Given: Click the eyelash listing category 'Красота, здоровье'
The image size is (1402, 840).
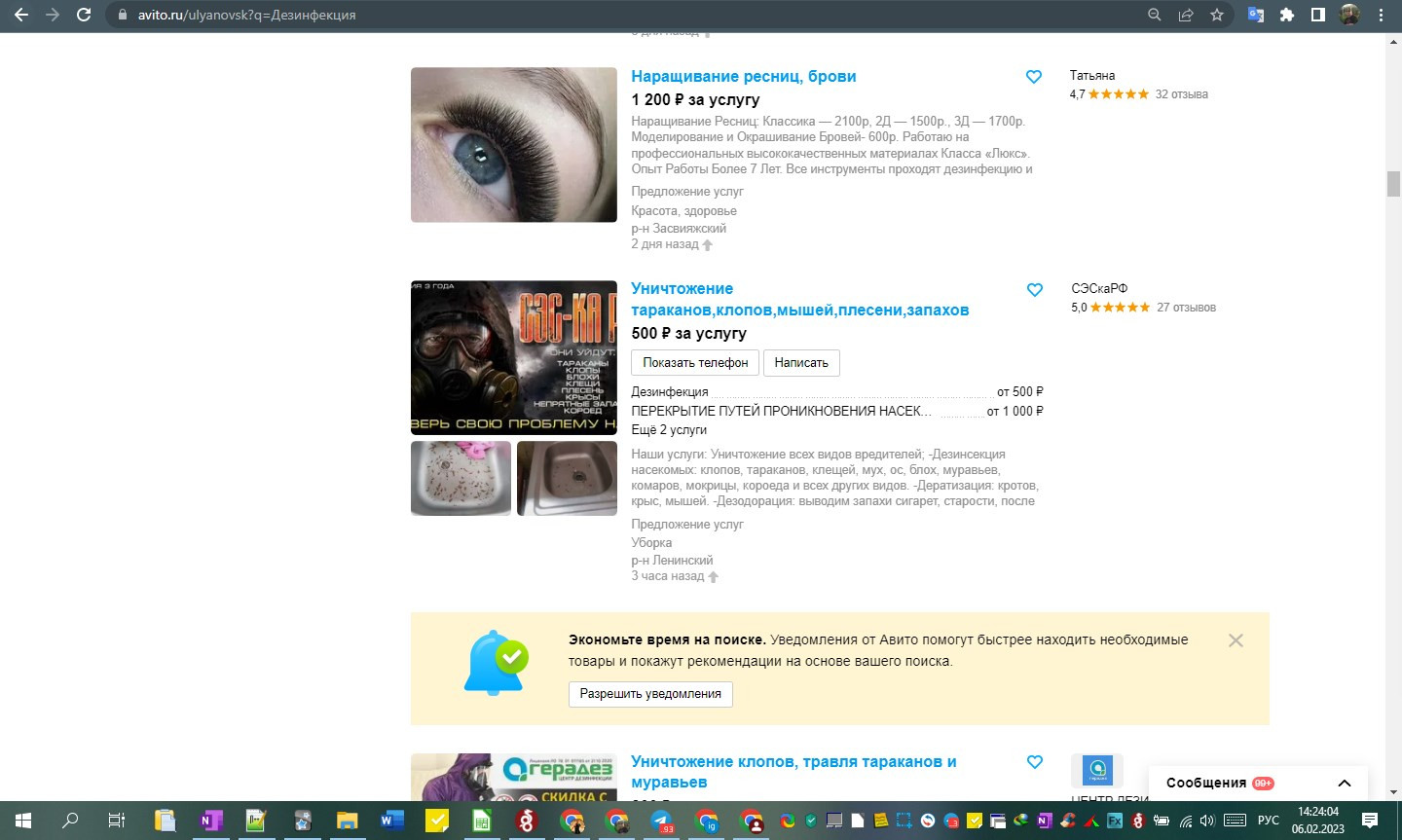Looking at the screenshot, I should point(683,210).
